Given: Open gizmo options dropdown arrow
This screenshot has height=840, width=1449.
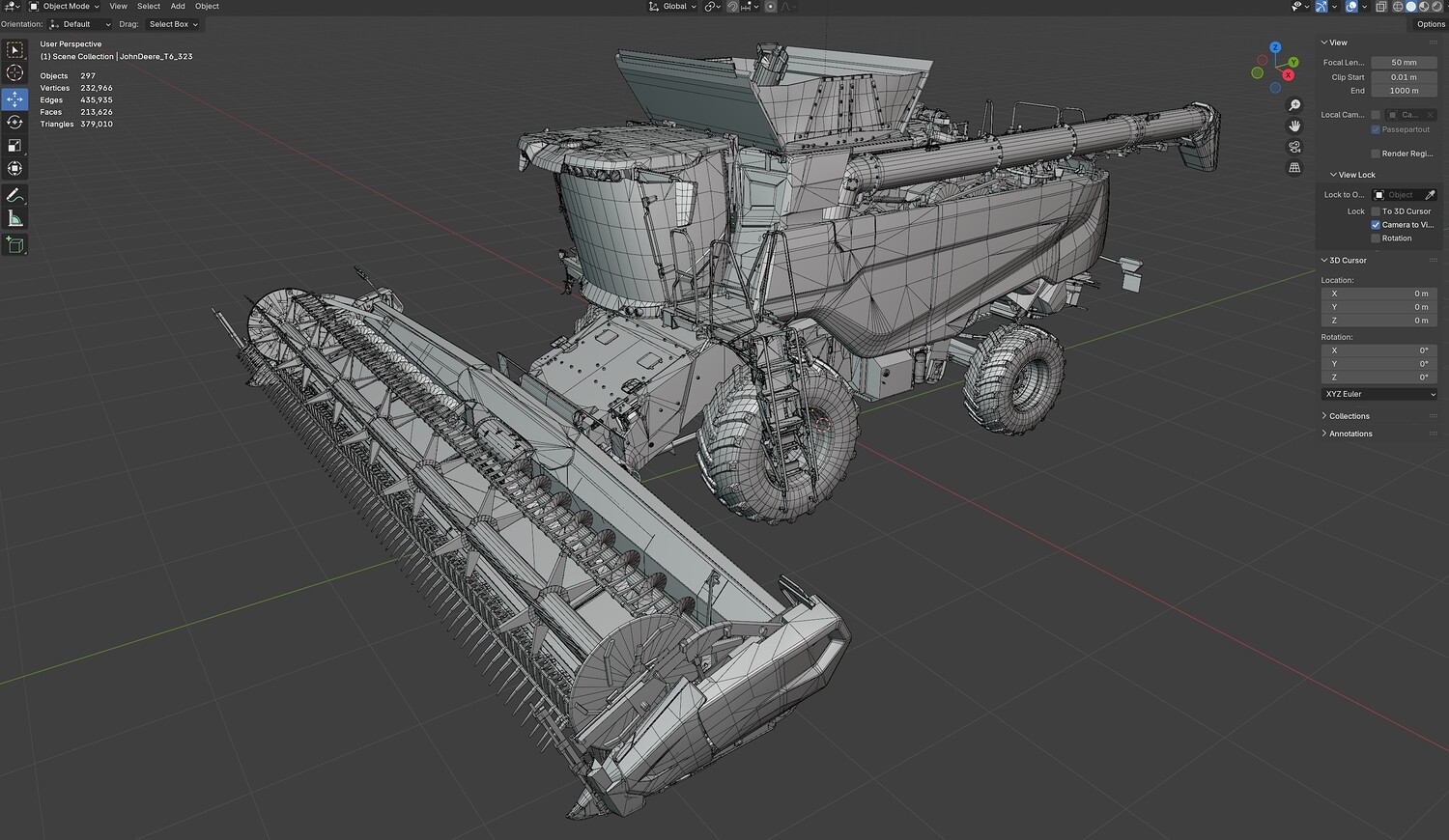Looking at the screenshot, I should click(x=1335, y=7).
